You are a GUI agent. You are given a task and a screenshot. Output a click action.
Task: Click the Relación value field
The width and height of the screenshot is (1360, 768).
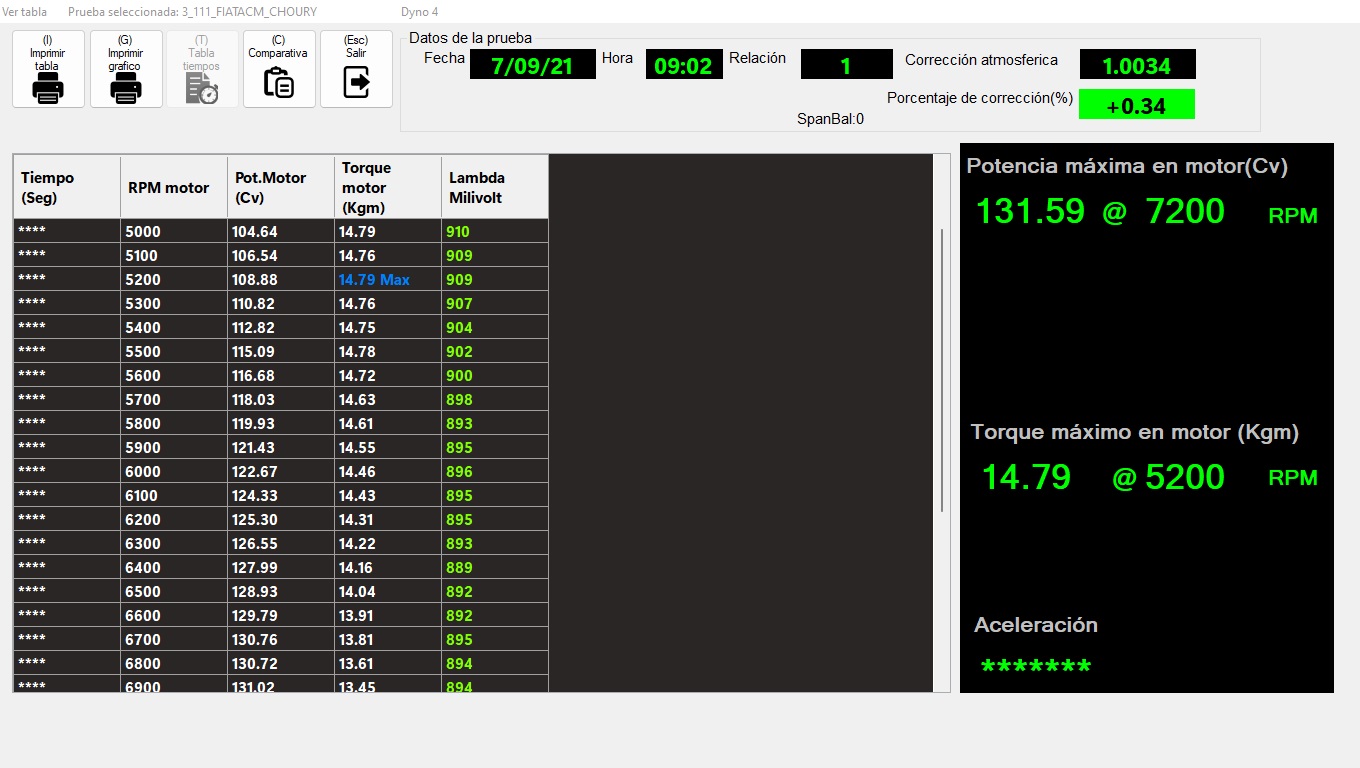[x=846, y=66]
